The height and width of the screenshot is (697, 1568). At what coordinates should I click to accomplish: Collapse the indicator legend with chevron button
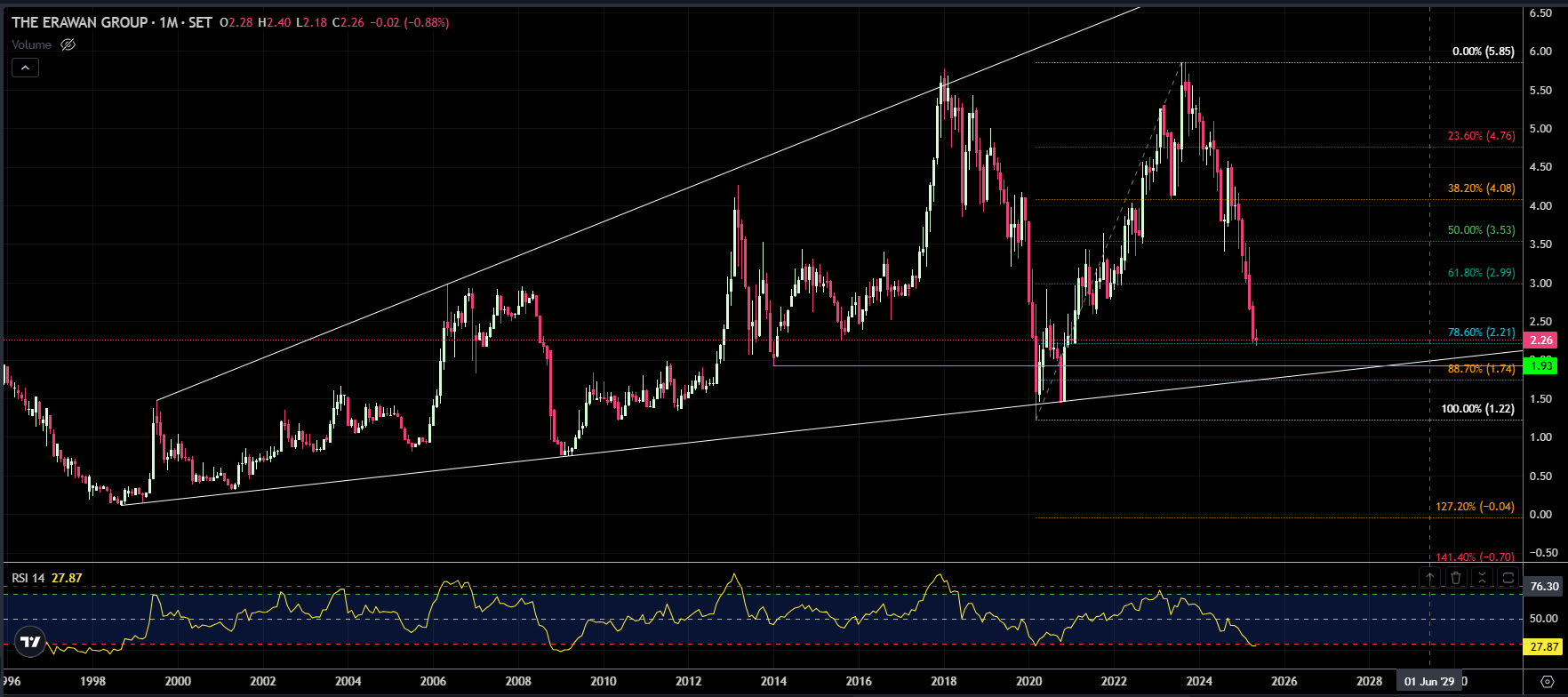pyautogui.click(x=25, y=68)
